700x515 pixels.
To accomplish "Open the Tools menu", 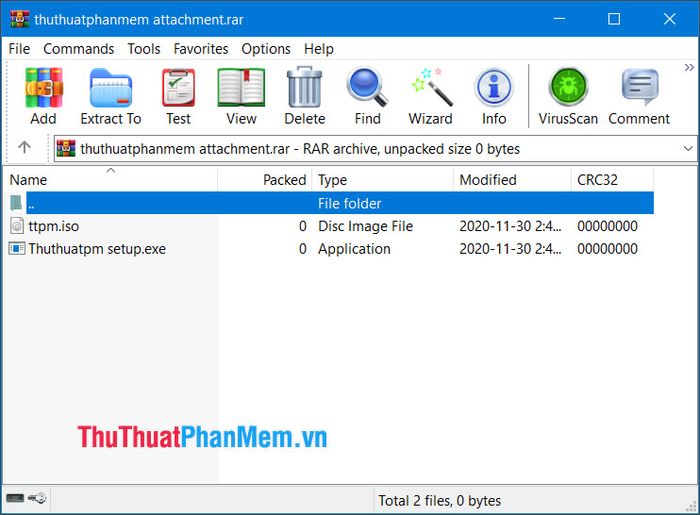I will (x=144, y=49).
